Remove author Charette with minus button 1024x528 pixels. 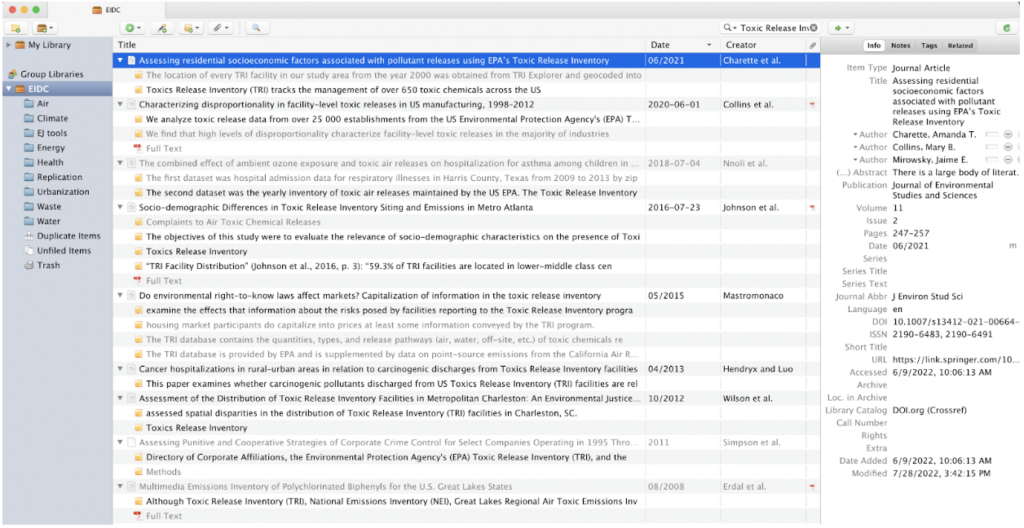pos(1007,133)
